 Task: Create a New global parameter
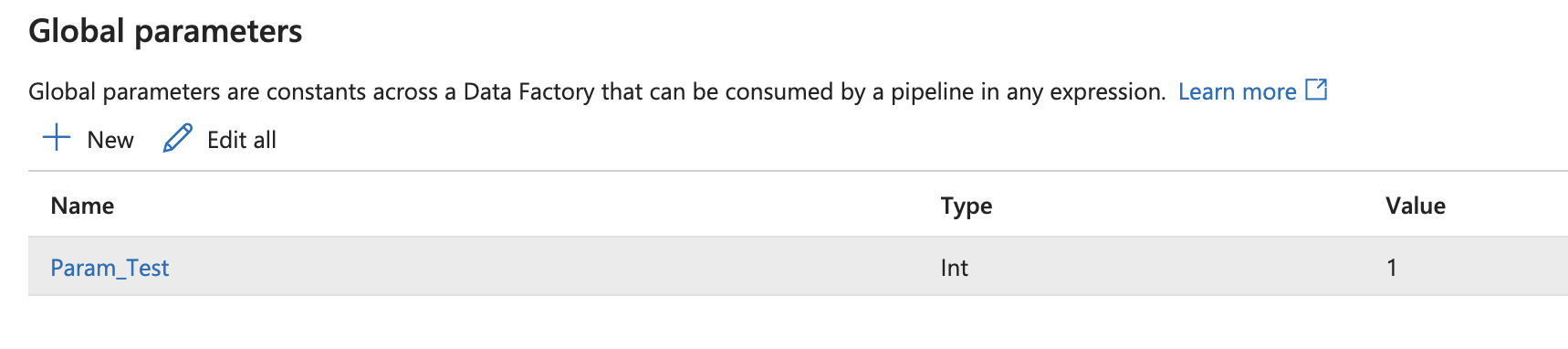(88, 139)
